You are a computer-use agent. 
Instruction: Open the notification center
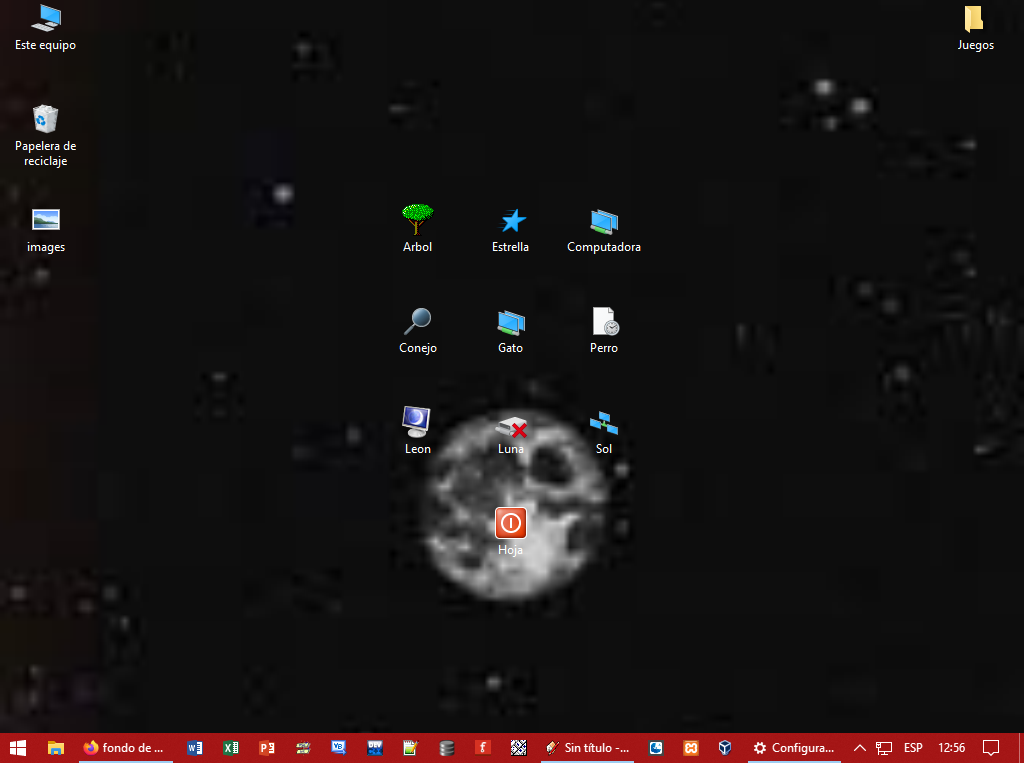coord(991,747)
